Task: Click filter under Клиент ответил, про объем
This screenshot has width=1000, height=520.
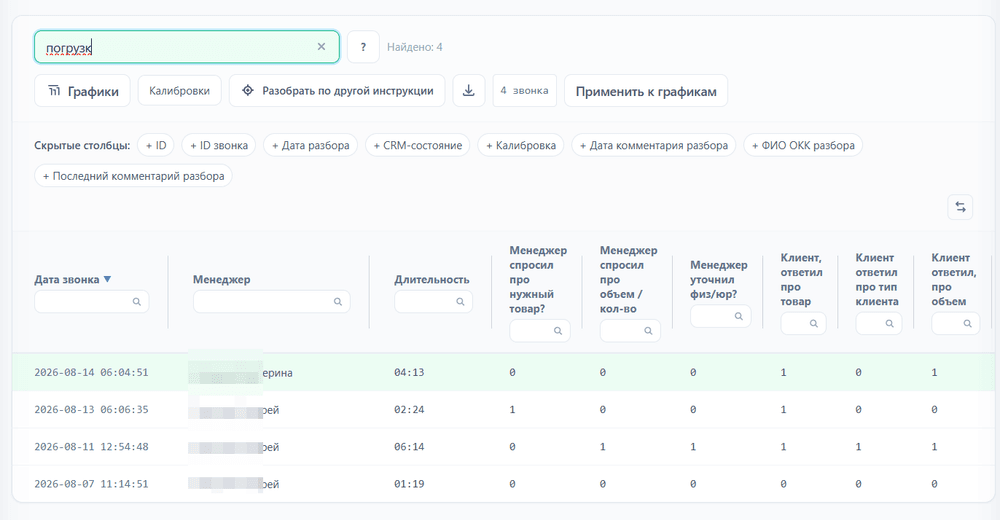Action: coord(955,323)
